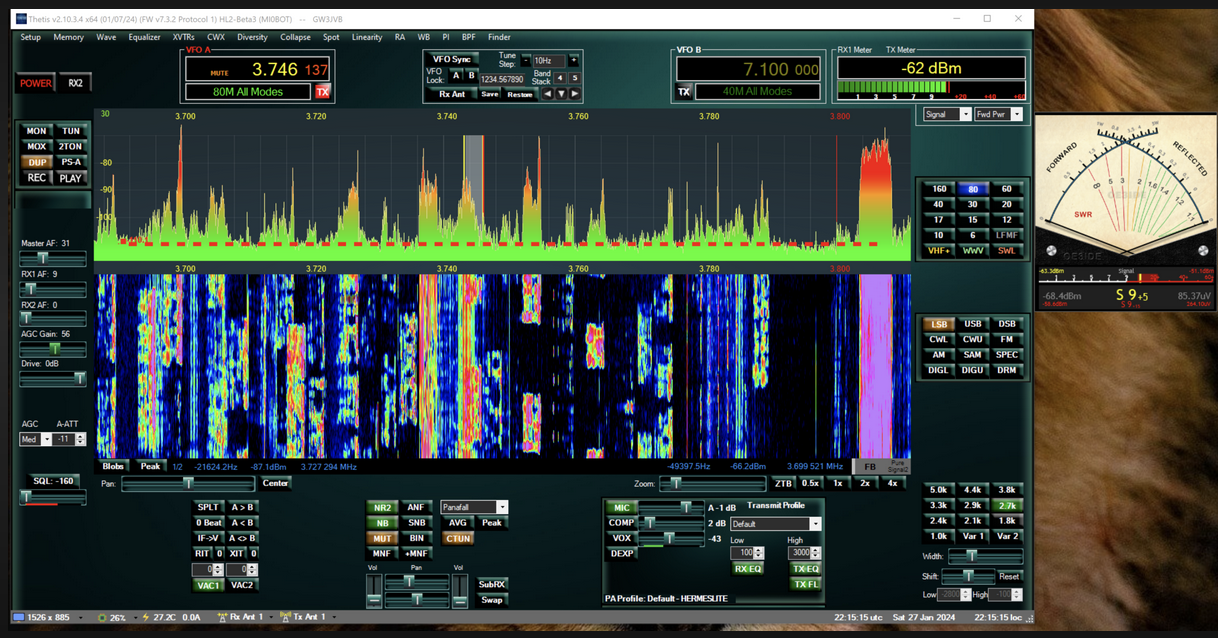Click the TX icon beside VFO B
Image resolution: width=1218 pixels, height=638 pixels.
pyautogui.click(x=684, y=92)
